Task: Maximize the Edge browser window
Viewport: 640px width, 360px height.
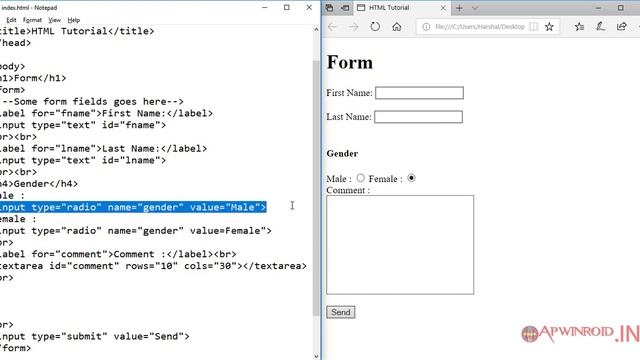Action: [620, 8]
